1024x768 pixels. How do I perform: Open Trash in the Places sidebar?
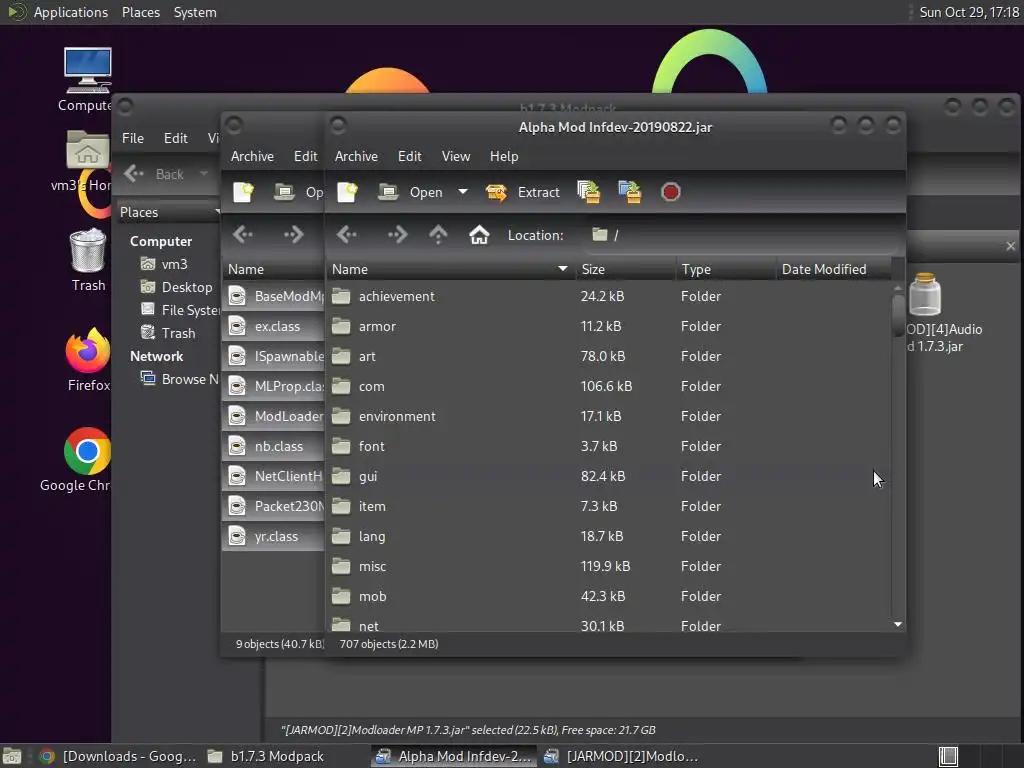(168, 333)
